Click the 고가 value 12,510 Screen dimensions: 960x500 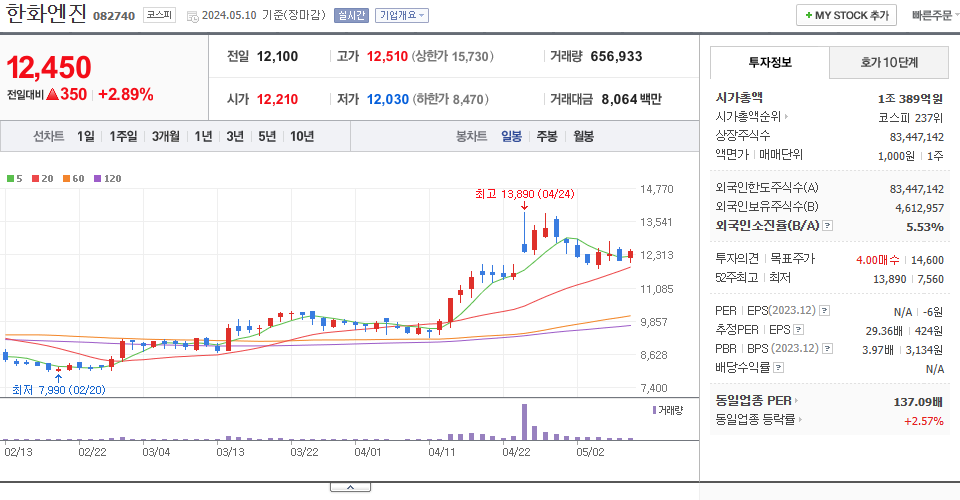pos(387,56)
